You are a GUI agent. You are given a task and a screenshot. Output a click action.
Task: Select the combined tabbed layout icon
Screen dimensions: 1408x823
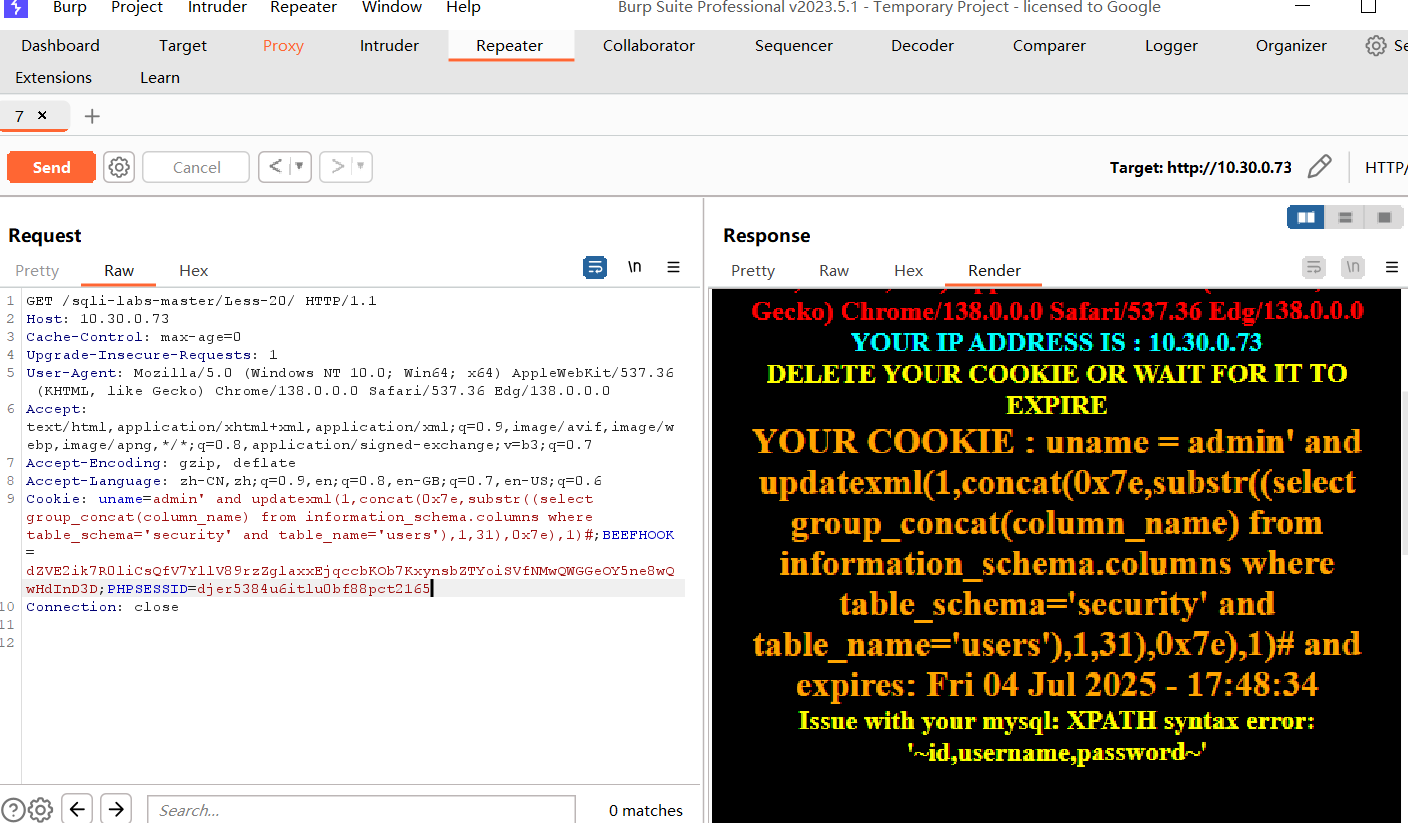point(1384,217)
